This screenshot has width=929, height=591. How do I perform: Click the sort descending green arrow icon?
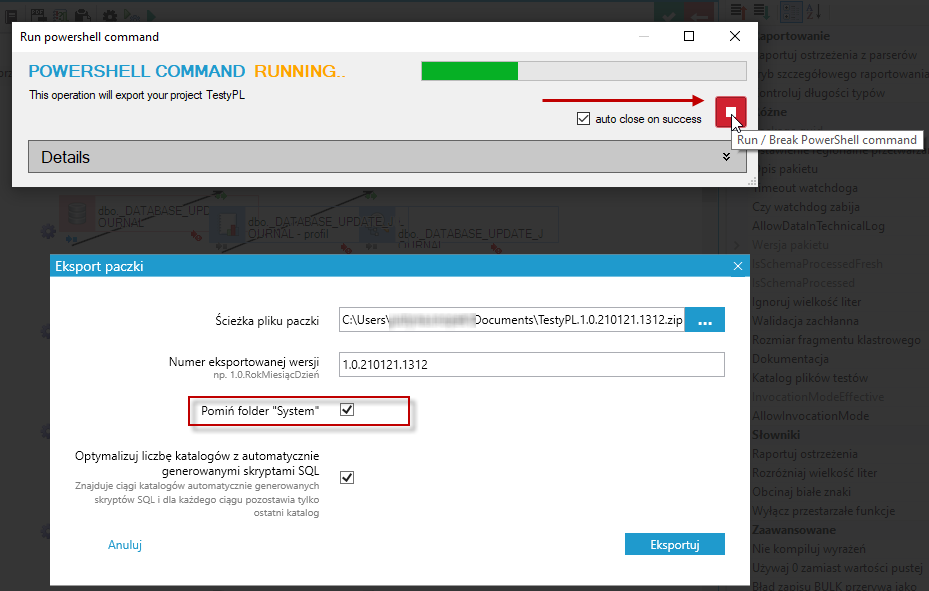click(761, 11)
